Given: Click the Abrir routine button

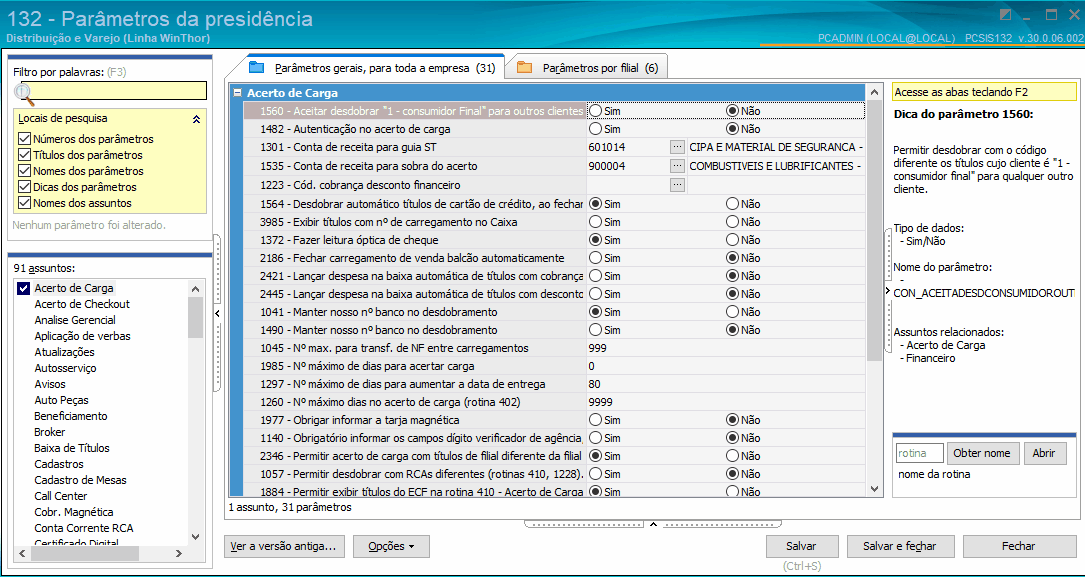Looking at the screenshot, I should 1045,454.
